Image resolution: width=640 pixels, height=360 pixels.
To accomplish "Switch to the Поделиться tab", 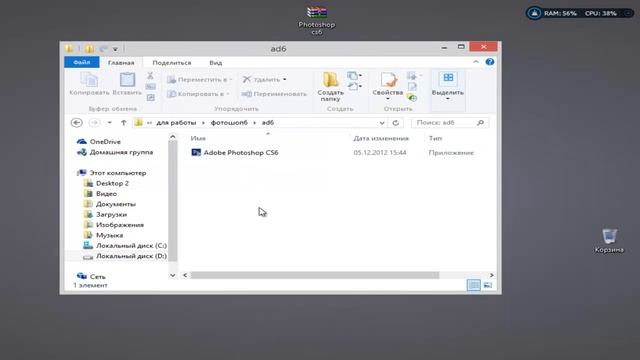I will coord(172,62).
